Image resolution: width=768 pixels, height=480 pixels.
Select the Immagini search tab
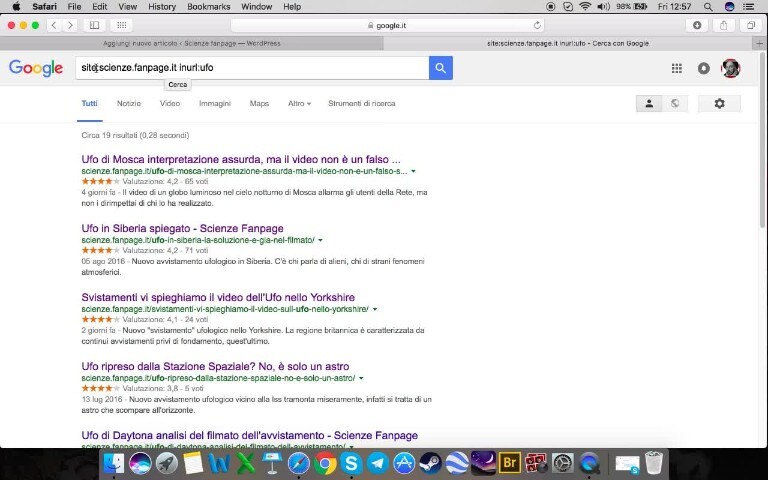pyautogui.click(x=214, y=103)
